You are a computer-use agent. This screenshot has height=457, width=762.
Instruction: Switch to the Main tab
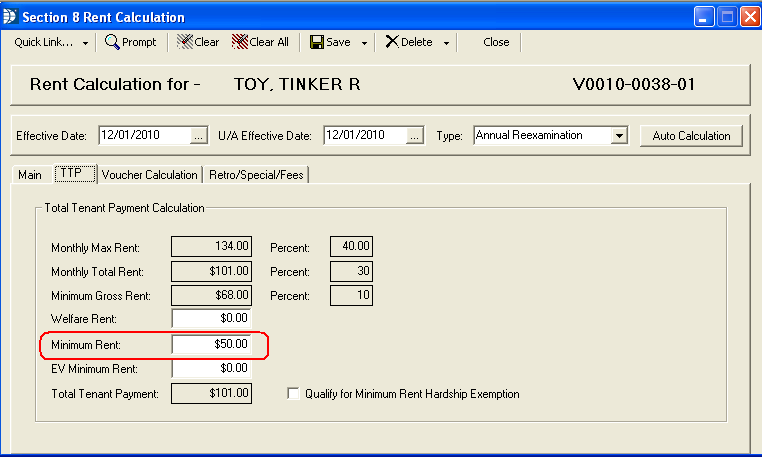pyautogui.click(x=30, y=175)
